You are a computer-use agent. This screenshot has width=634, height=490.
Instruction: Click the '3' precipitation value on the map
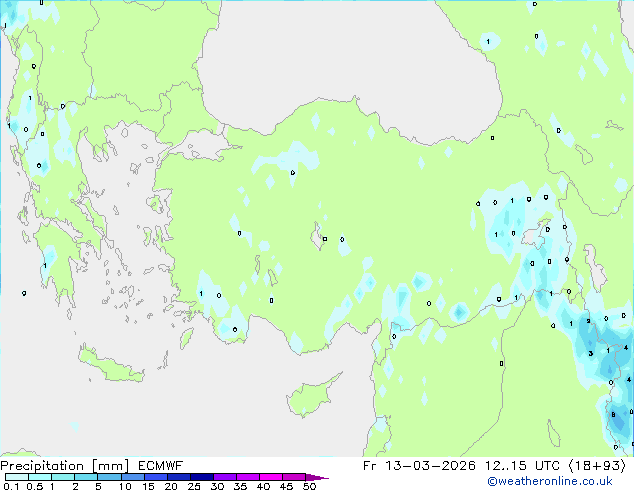[x=591, y=354]
